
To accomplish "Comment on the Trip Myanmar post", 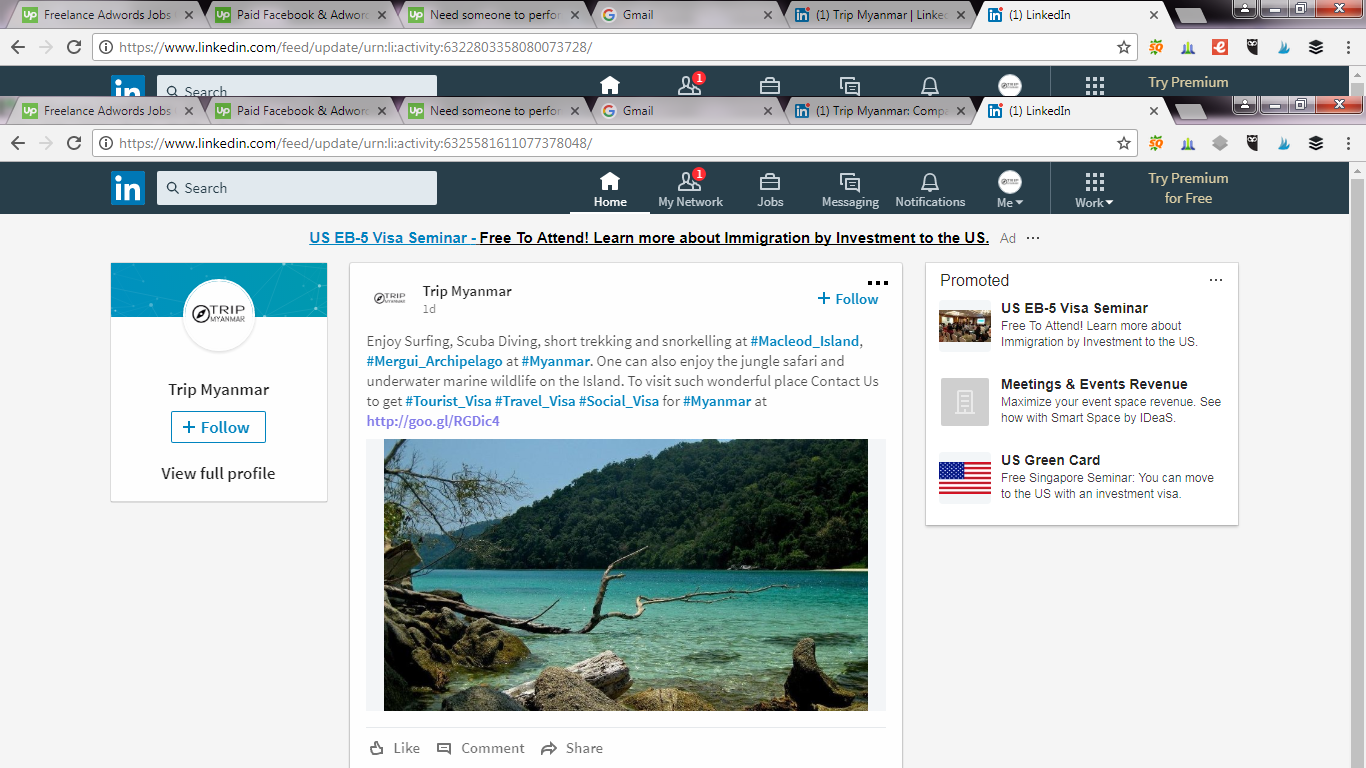I will click(x=480, y=748).
